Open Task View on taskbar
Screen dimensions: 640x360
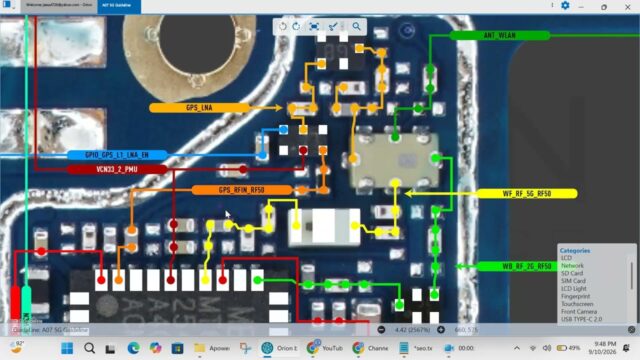110,349
